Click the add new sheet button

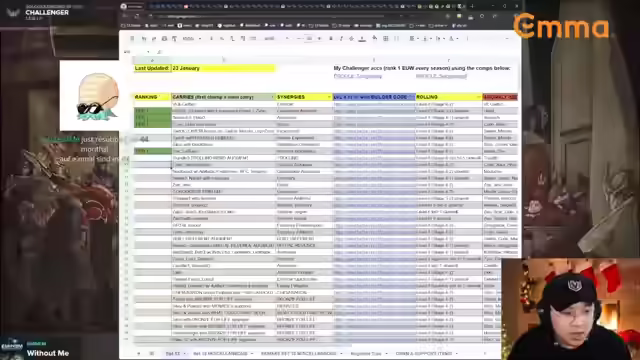tap(138, 353)
